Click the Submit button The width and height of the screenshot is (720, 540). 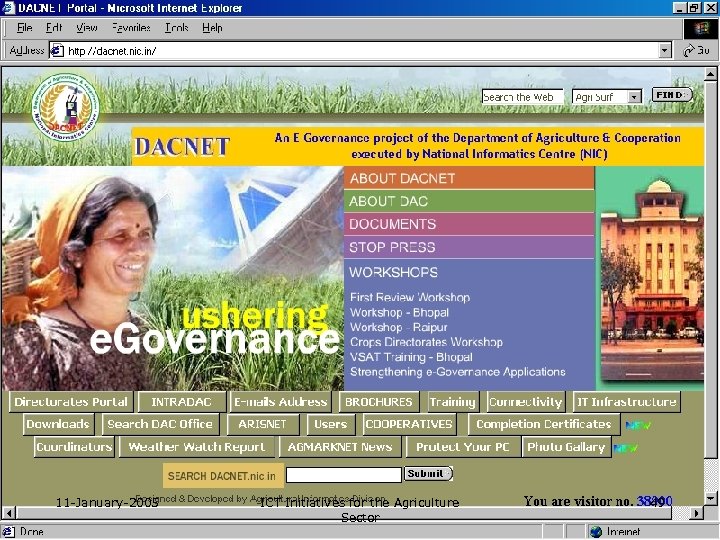(x=428, y=473)
